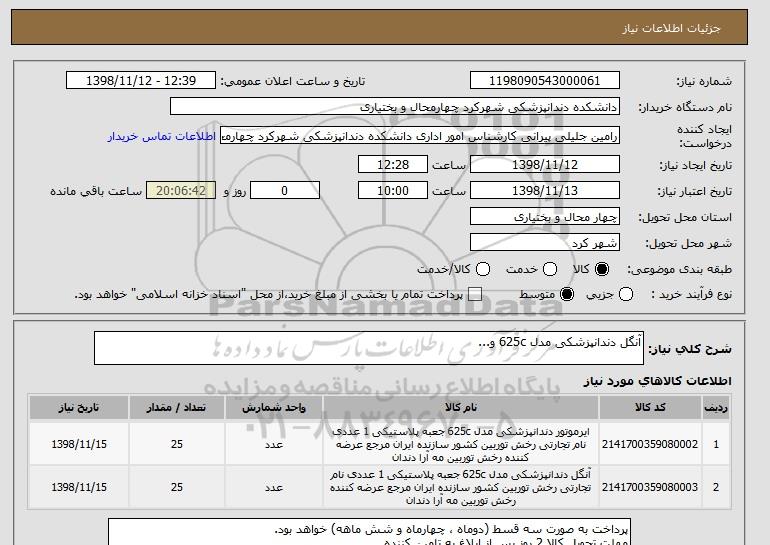This screenshot has width=770, height=545.
Task: Select the ایرموتور دندانپزشکی product name cell
Action: (x=461, y=444)
